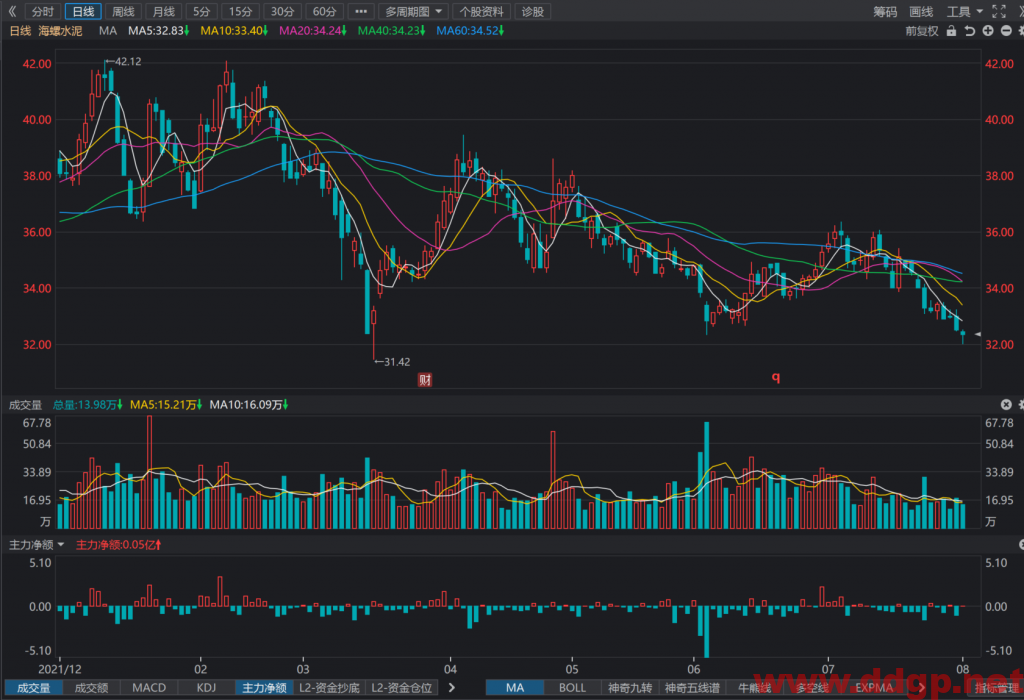Open the 工具 tools dropdown
1024x700 pixels.
point(965,11)
